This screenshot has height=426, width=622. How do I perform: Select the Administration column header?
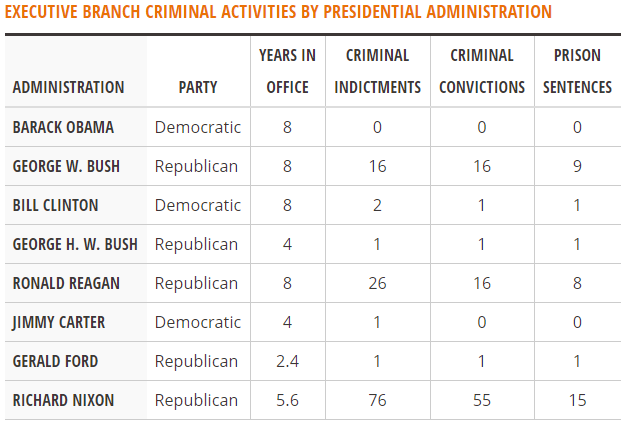click(69, 87)
